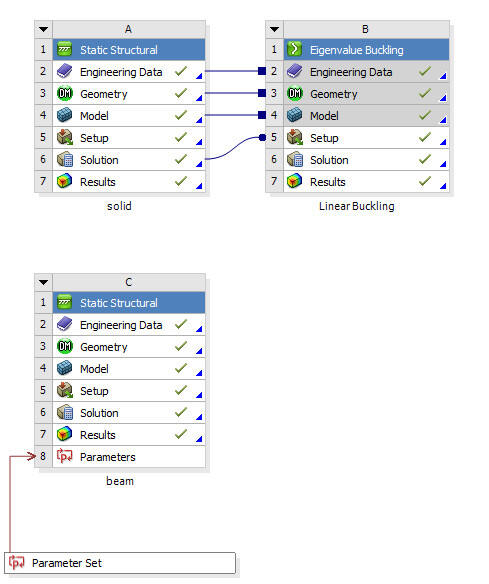Click row number 8 in system C
Image resolution: width=489 pixels, height=584 pixels.
[43, 456]
